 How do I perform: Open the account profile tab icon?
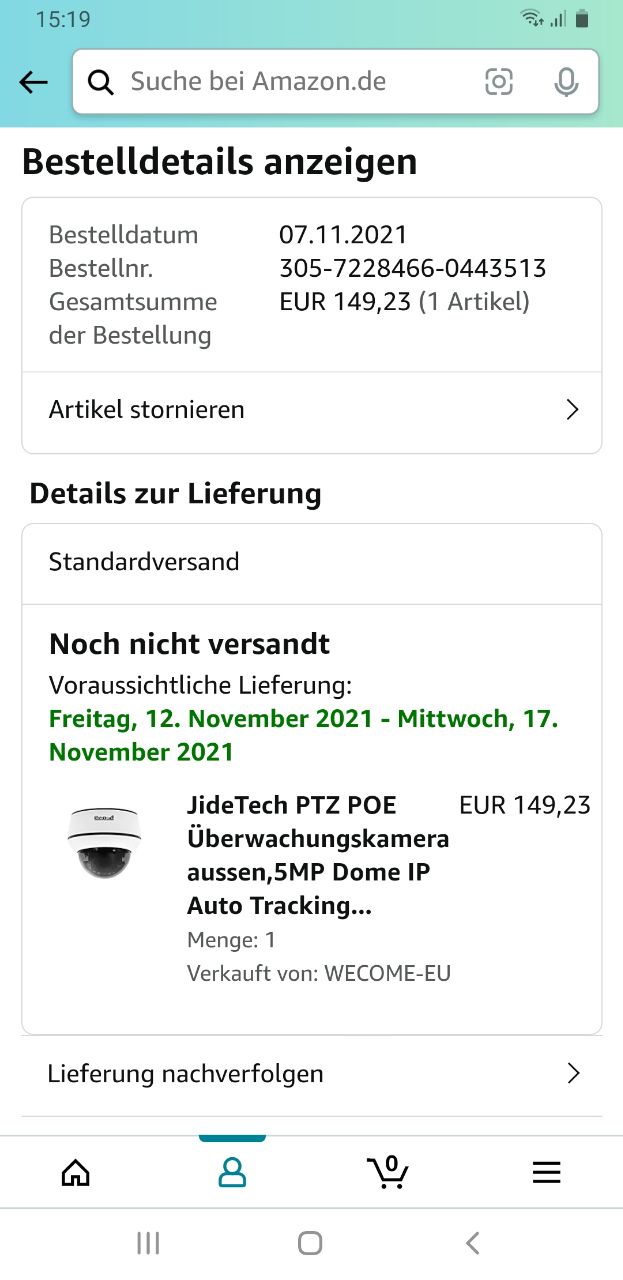point(232,1172)
